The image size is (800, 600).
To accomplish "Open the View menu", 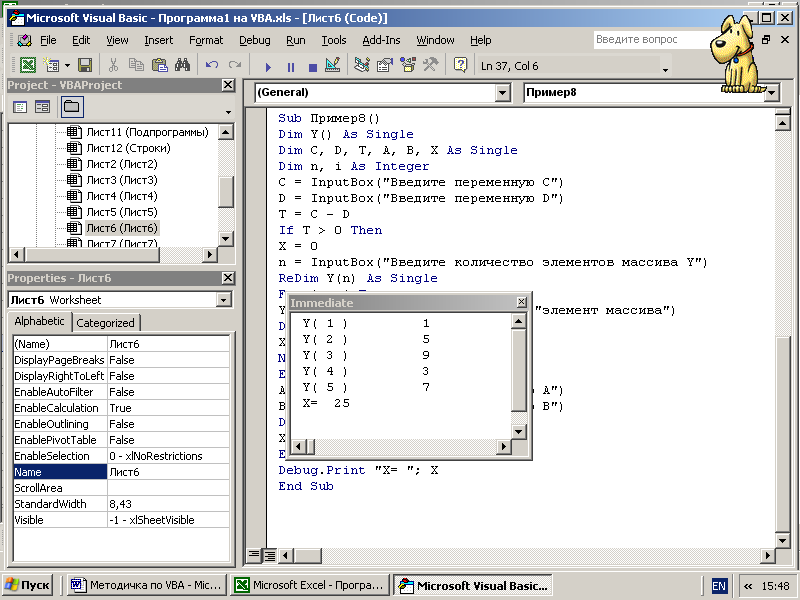I will (x=117, y=40).
